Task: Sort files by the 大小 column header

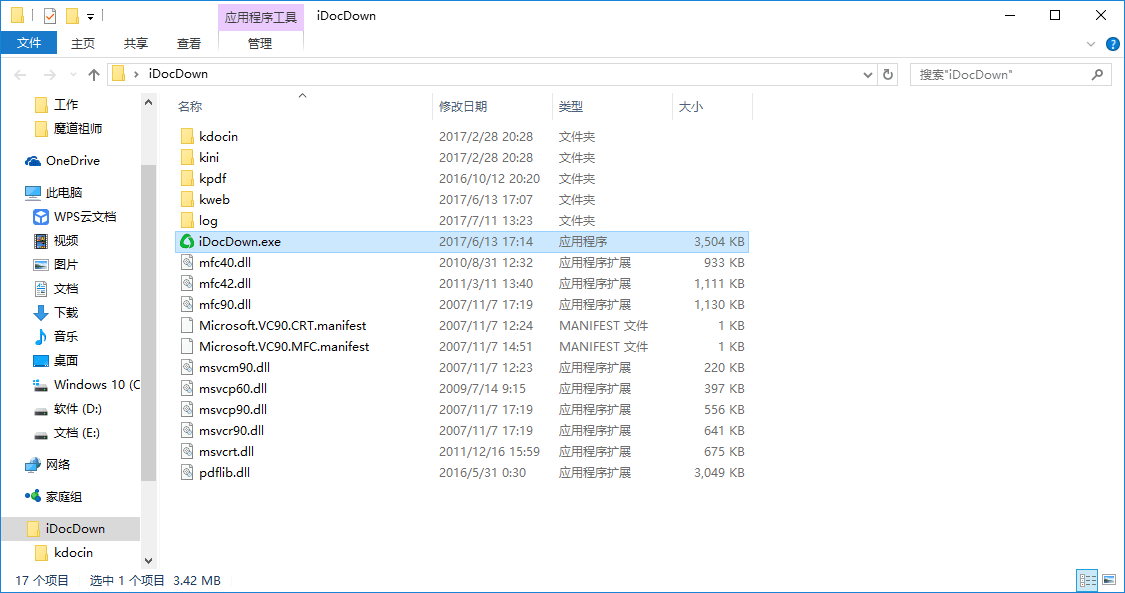Action: click(691, 107)
